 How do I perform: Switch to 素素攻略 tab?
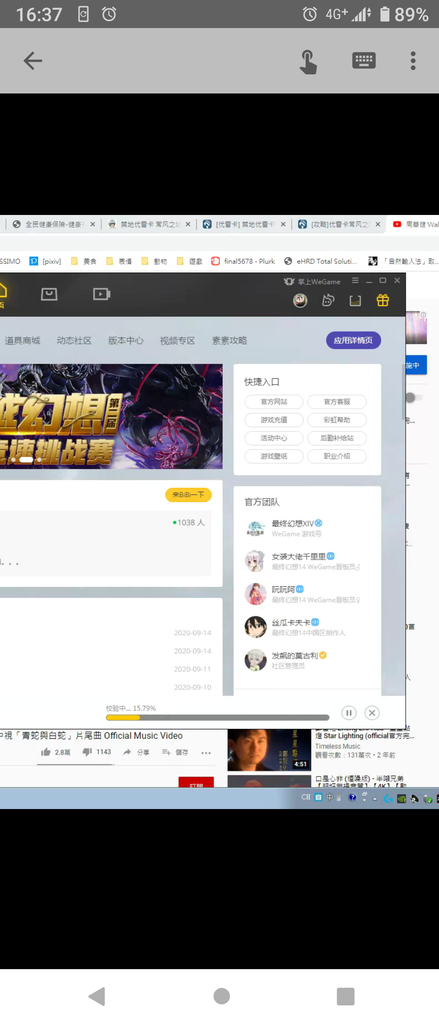pyautogui.click(x=229, y=340)
